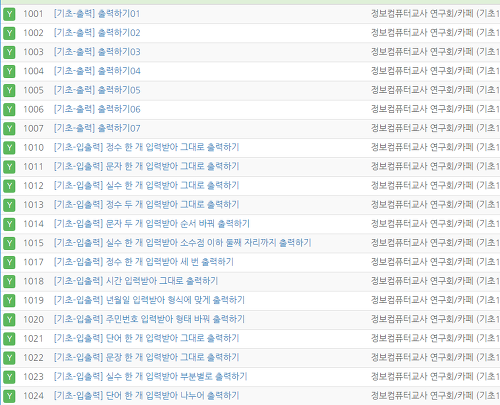Click problem number 1017
This screenshot has width=500, height=405.
pyautogui.click(x=33, y=262)
